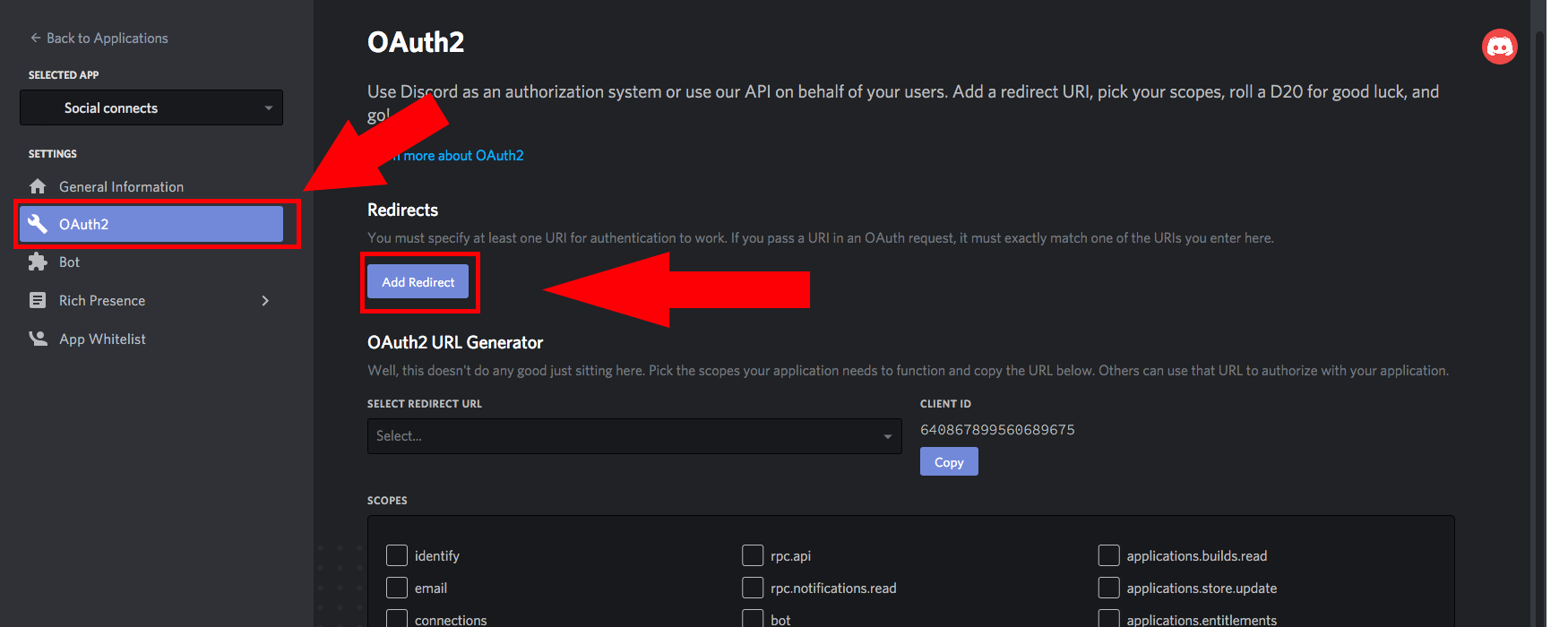1568x627 pixels.
Task: Click the OAuth2 wrench icon
Action: click(x=38, y=224)
